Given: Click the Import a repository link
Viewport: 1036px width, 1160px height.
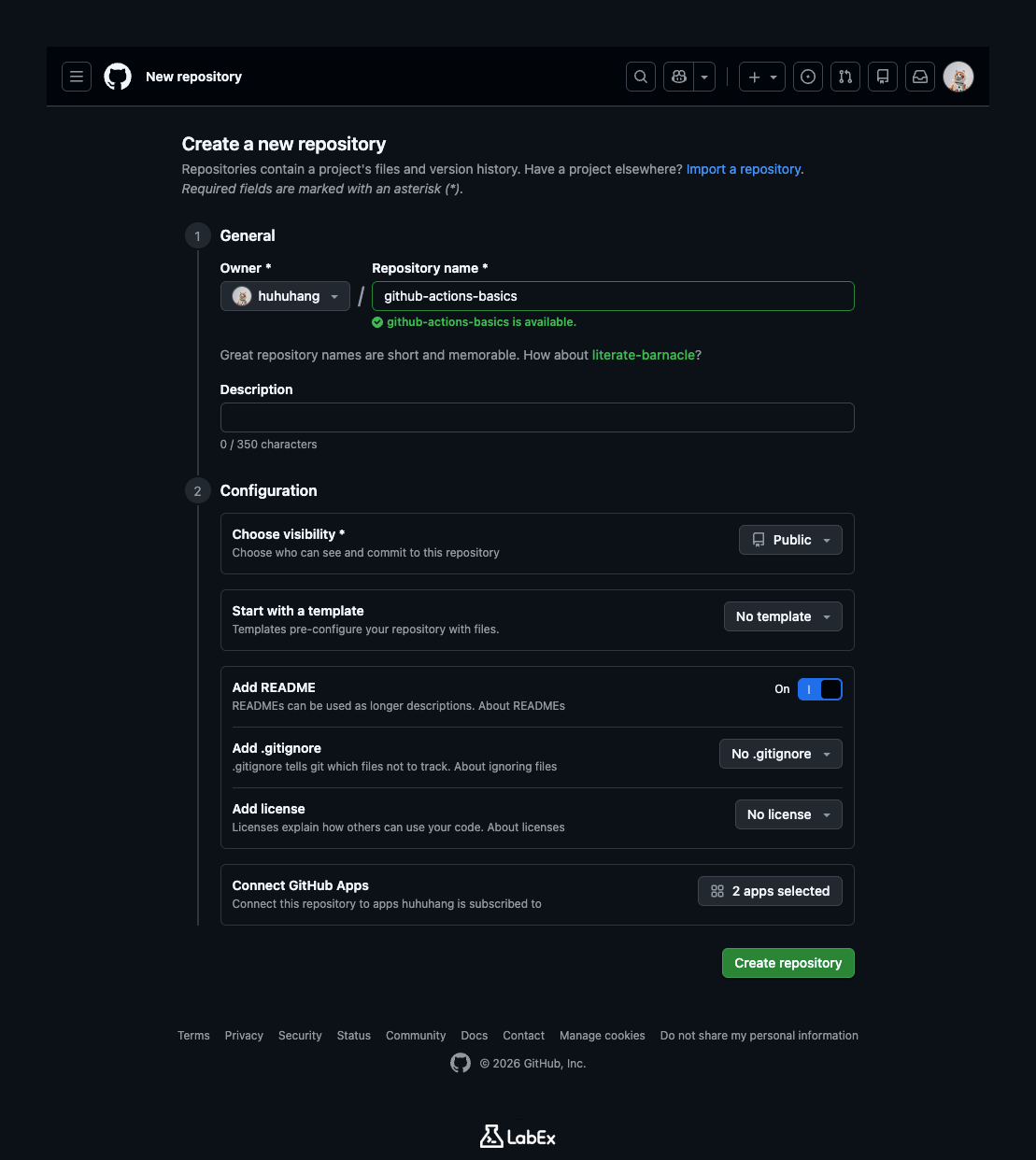Looking at the screenshot, I should click(744, 169).
